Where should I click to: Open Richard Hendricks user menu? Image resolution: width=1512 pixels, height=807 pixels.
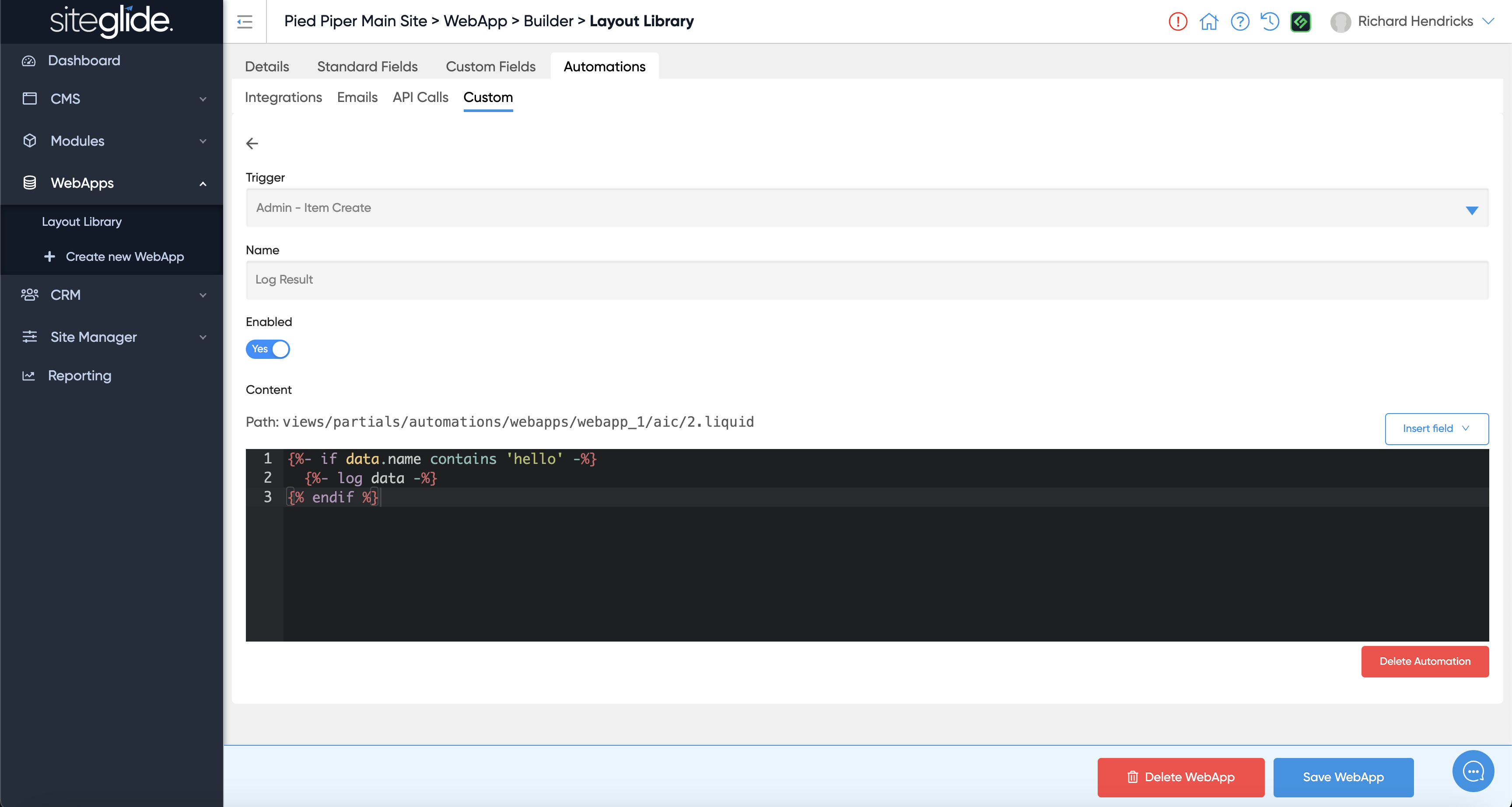coord(1414,22)
